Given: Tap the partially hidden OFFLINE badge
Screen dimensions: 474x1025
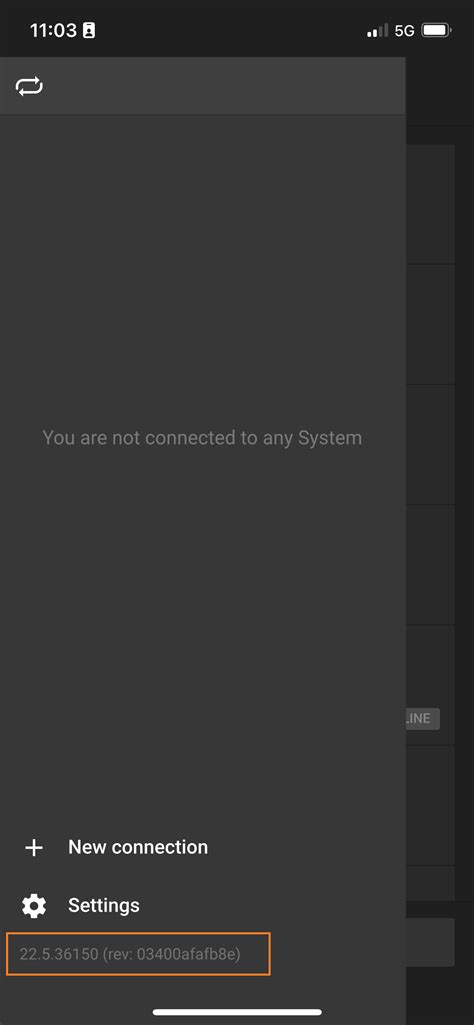Looking at the screenshot, I should (x=422, y=718).
